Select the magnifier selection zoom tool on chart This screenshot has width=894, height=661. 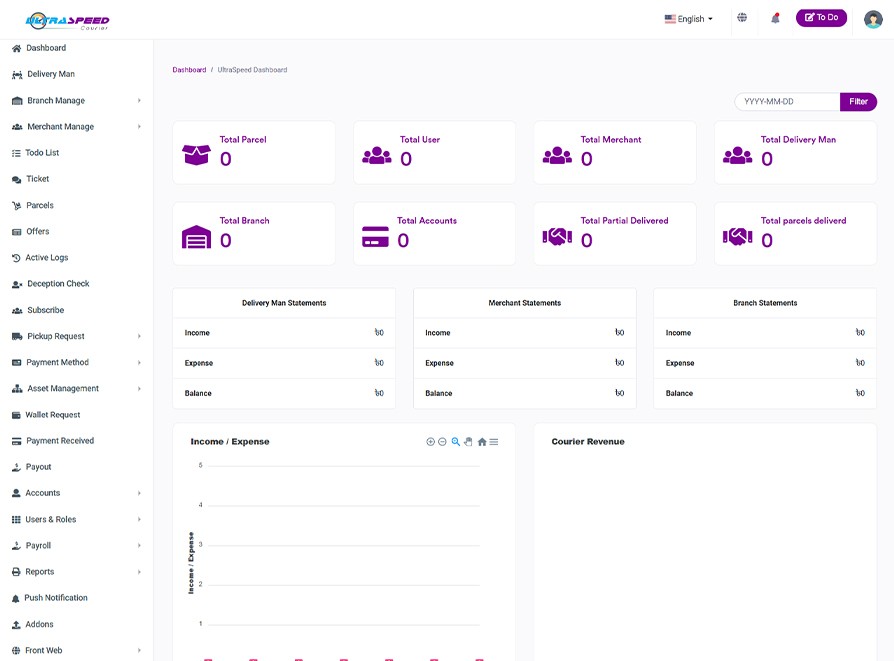click(455, 442)
